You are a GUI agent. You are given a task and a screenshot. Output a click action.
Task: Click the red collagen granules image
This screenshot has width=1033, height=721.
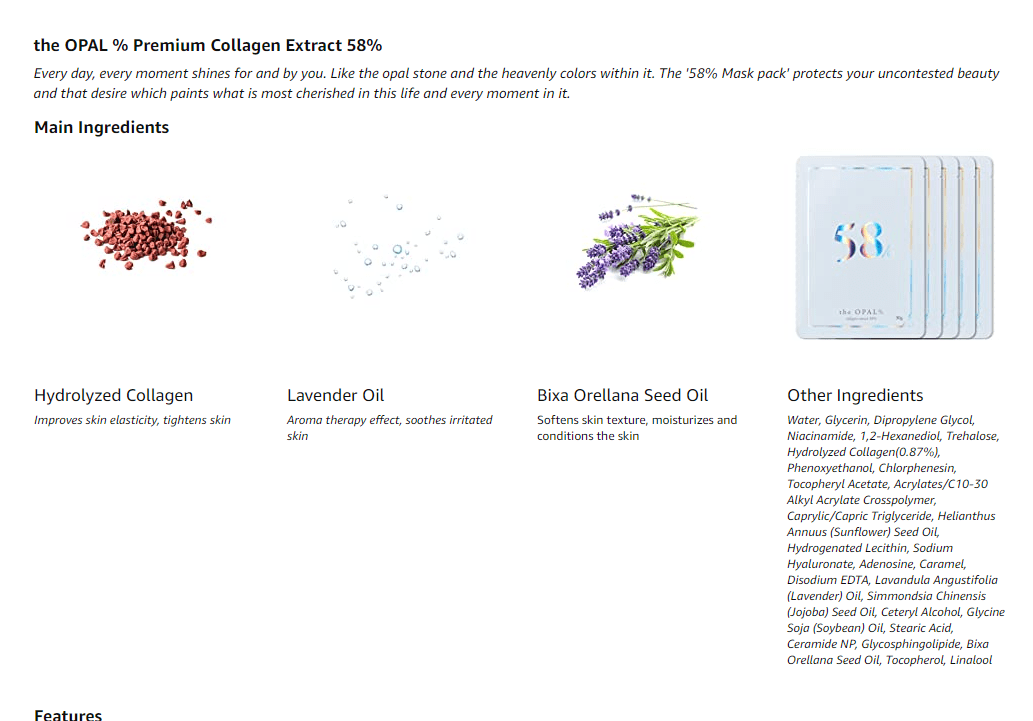[147, 238]
